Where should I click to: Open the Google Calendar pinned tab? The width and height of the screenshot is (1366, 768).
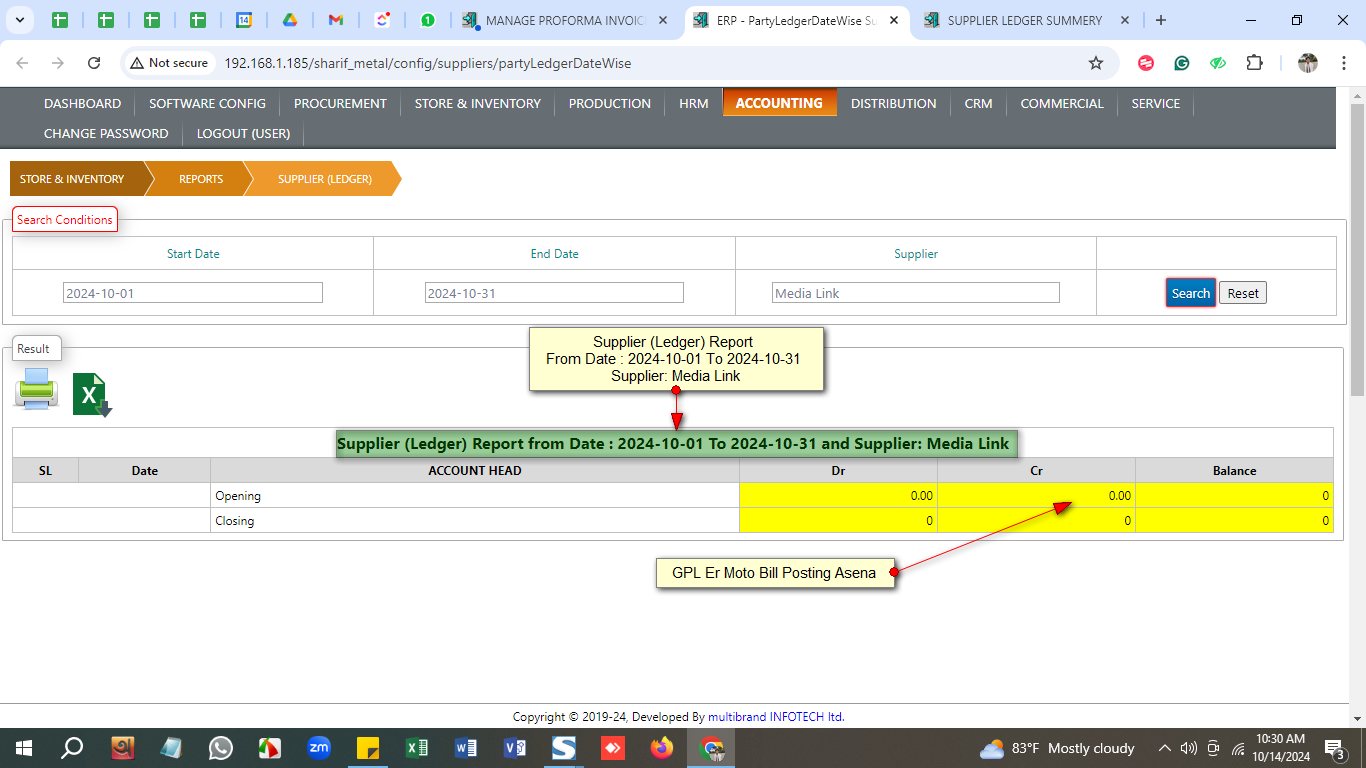pos(244,20)
